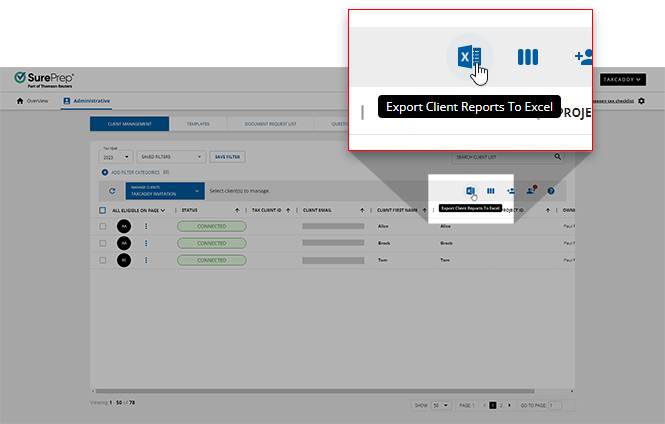Focus the Go To Page input

point(555,405)
